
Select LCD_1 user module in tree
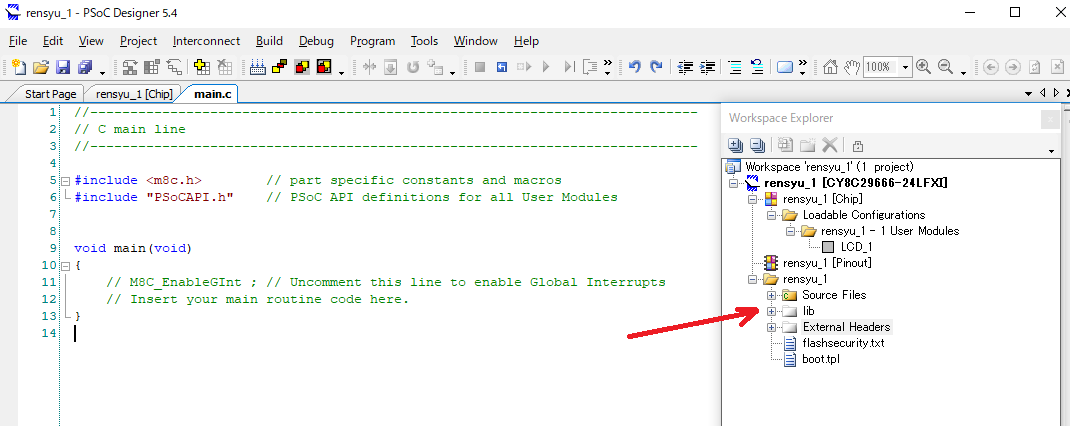click(856, 247)
